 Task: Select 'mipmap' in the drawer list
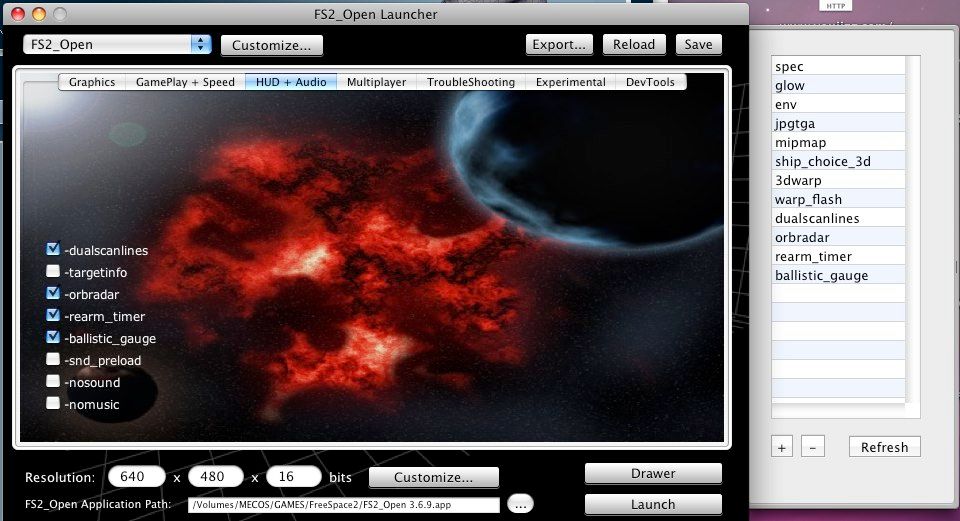[x=838, y=142]
